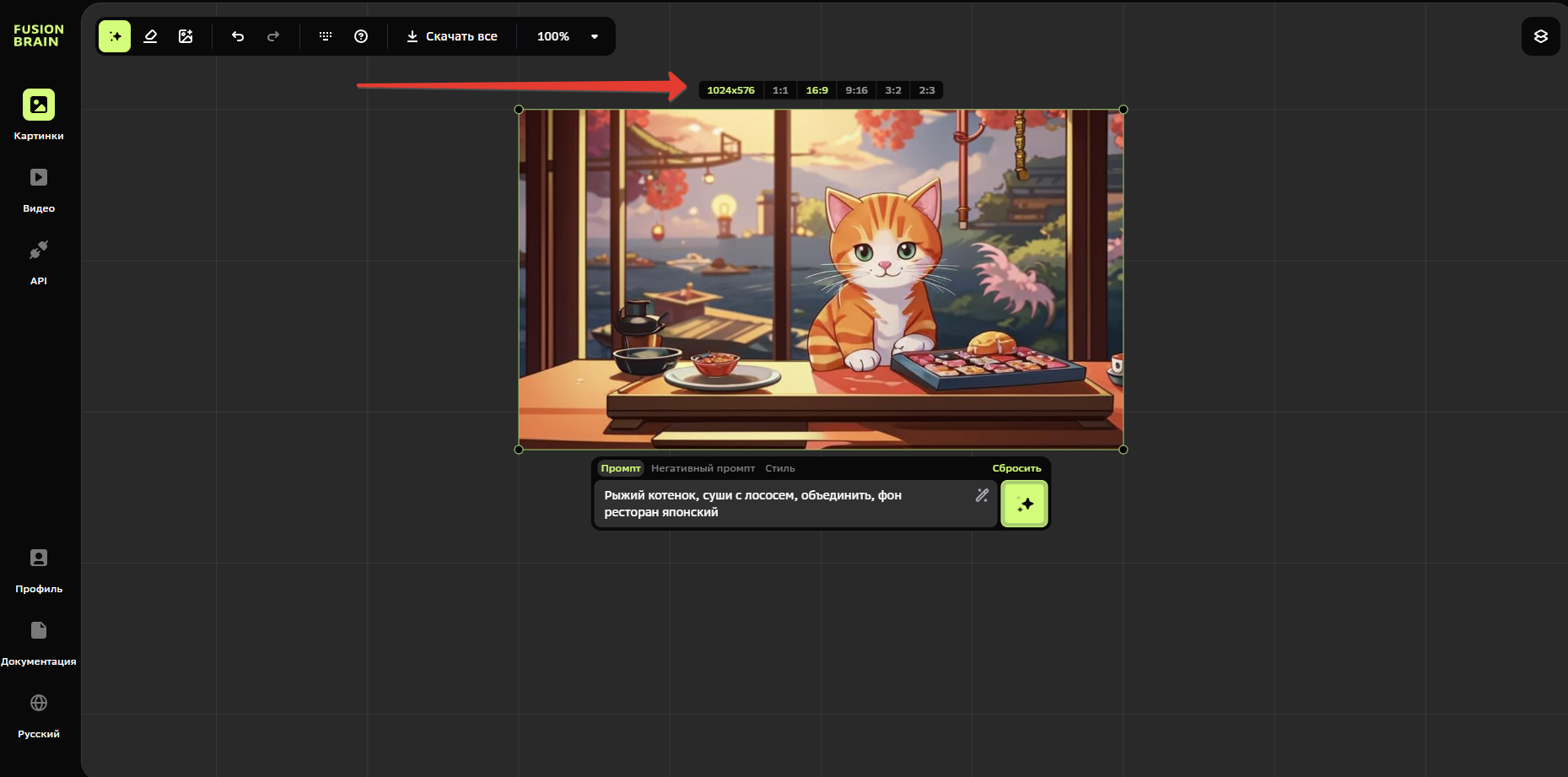Undo the last action
The width and height of the screenshot is (1568, 777).
238,36
